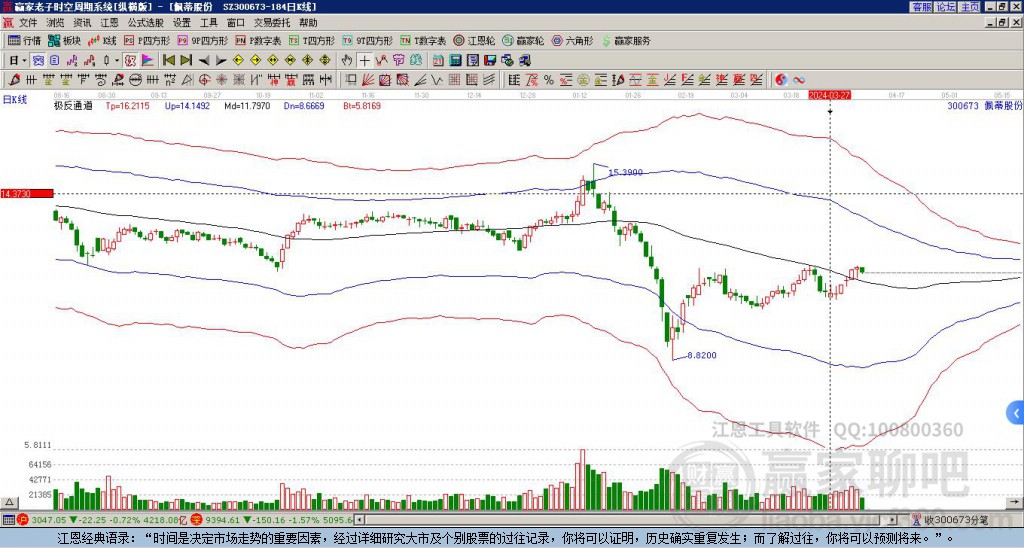Image resolution: width=1024 pixels, height=548 pixels.
Task: Select the percent % retracement tool
Action: point(549,80)
